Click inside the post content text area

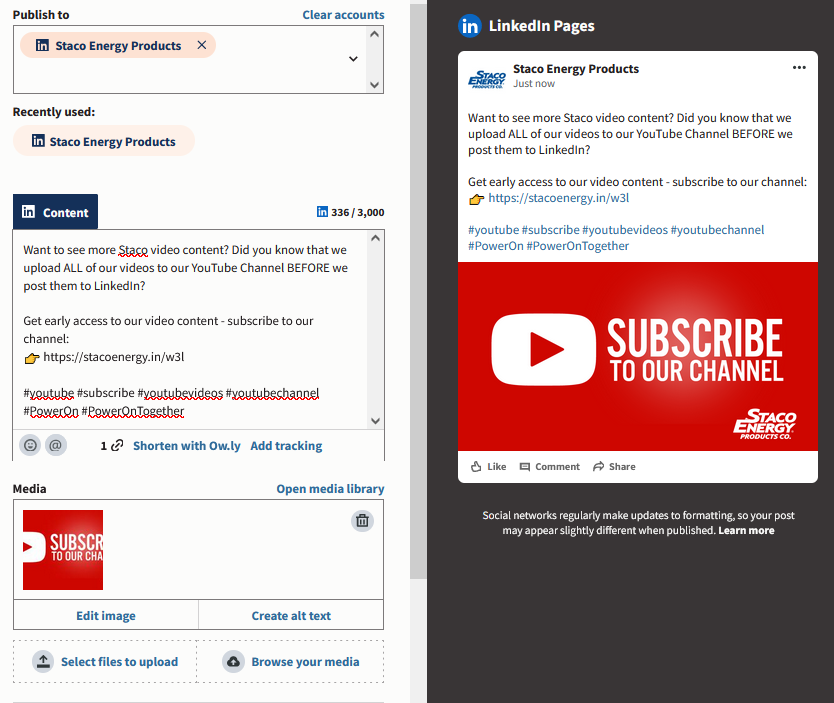pos(190,330)
